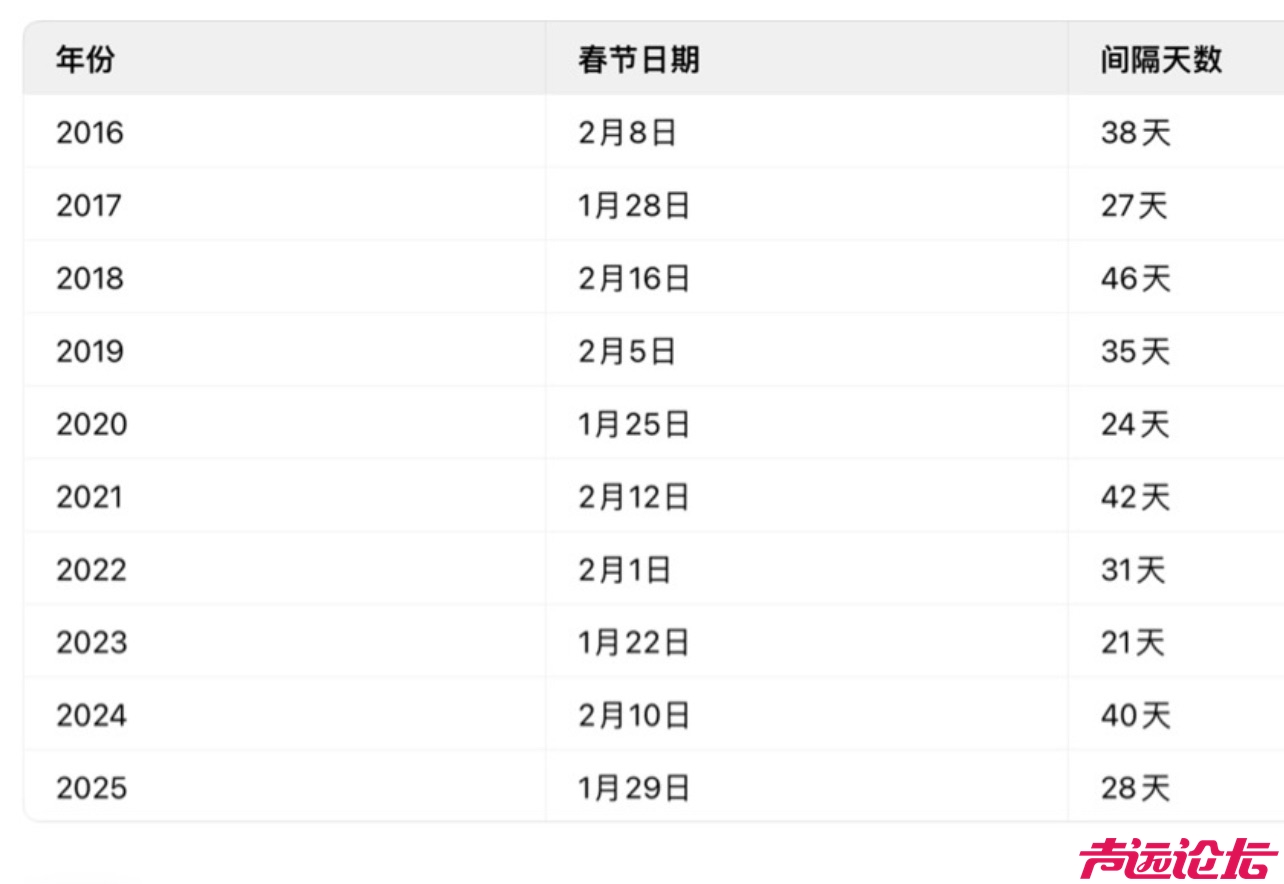Image resolution: width=1284 pixels, height=884 pixels.
Task: Click the 2月8日 date cell
Action: click(627, 133)
